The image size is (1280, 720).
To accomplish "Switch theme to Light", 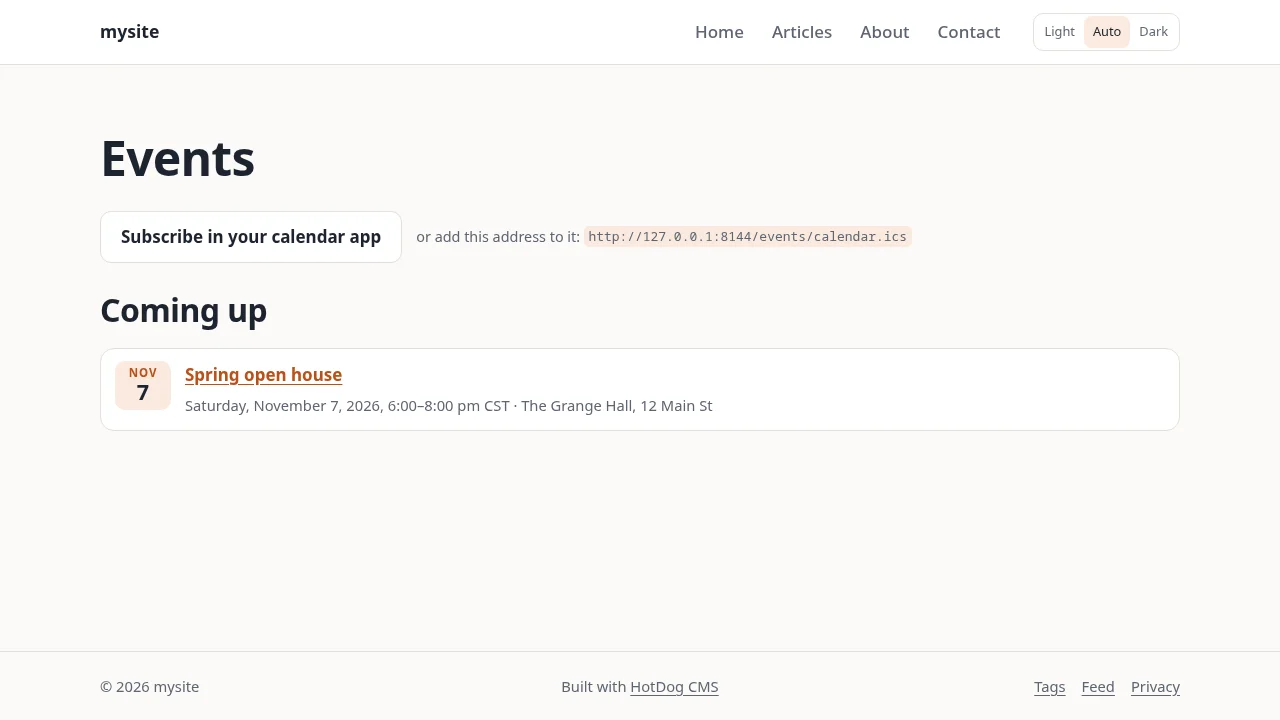I will (1060, 32).
